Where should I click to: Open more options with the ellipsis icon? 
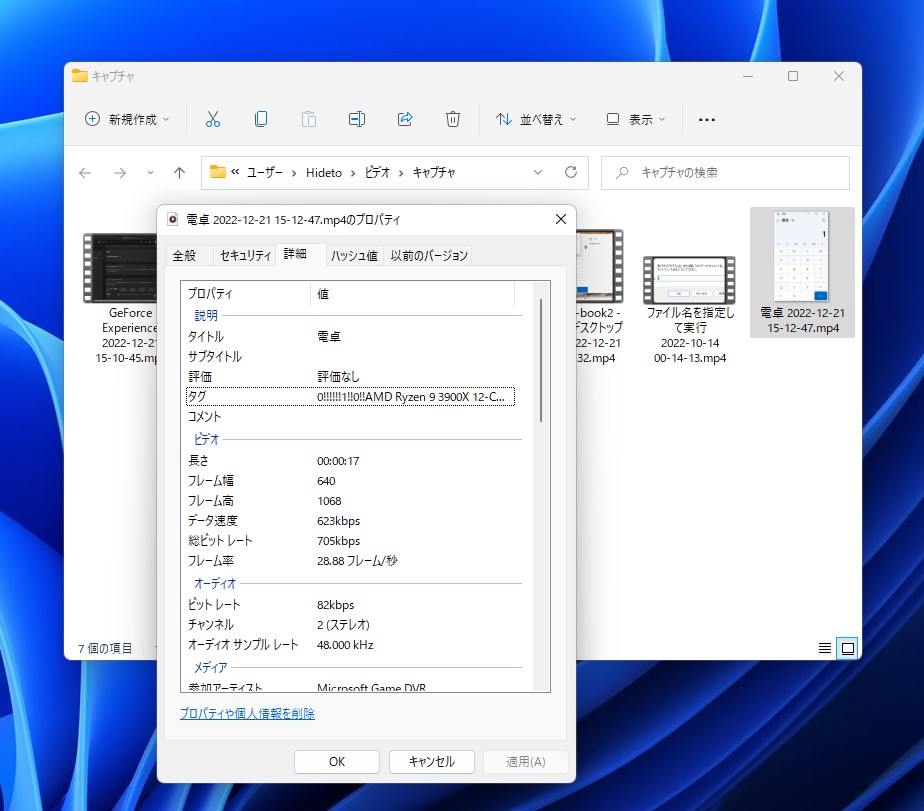[706, 120]
